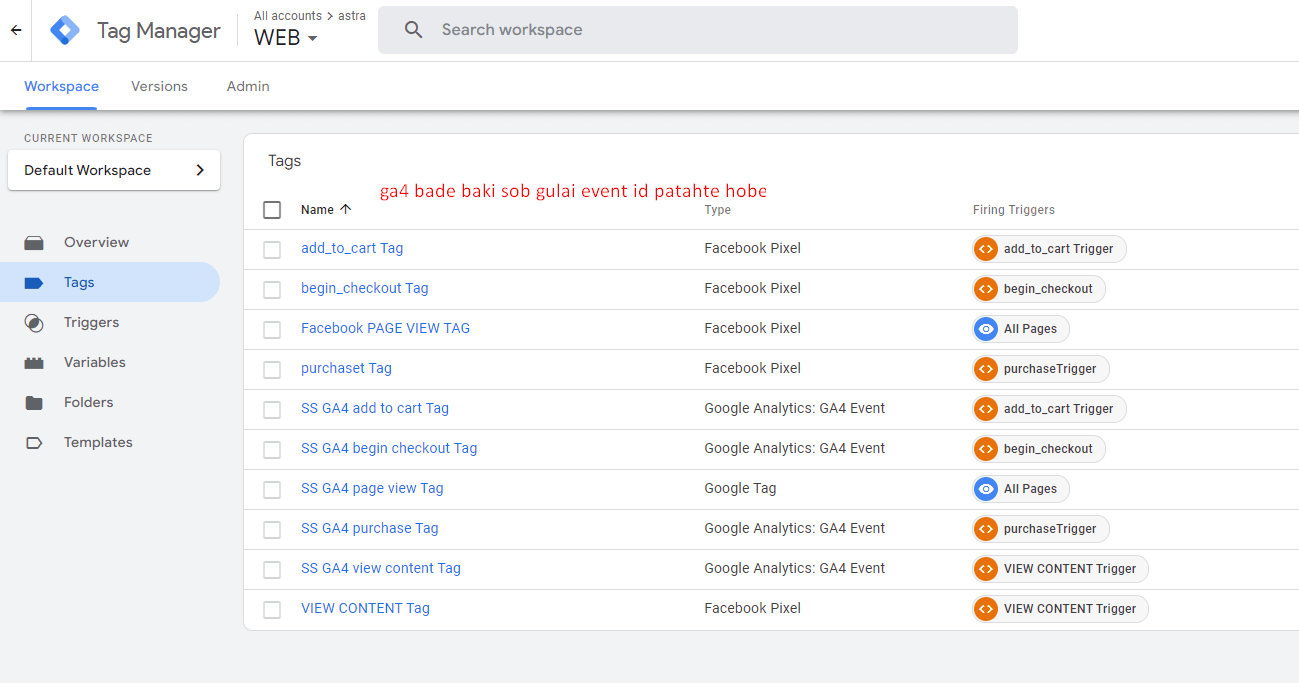Check the purchaset Tag checkbox
1299x683 pixels.
[272, 370]
